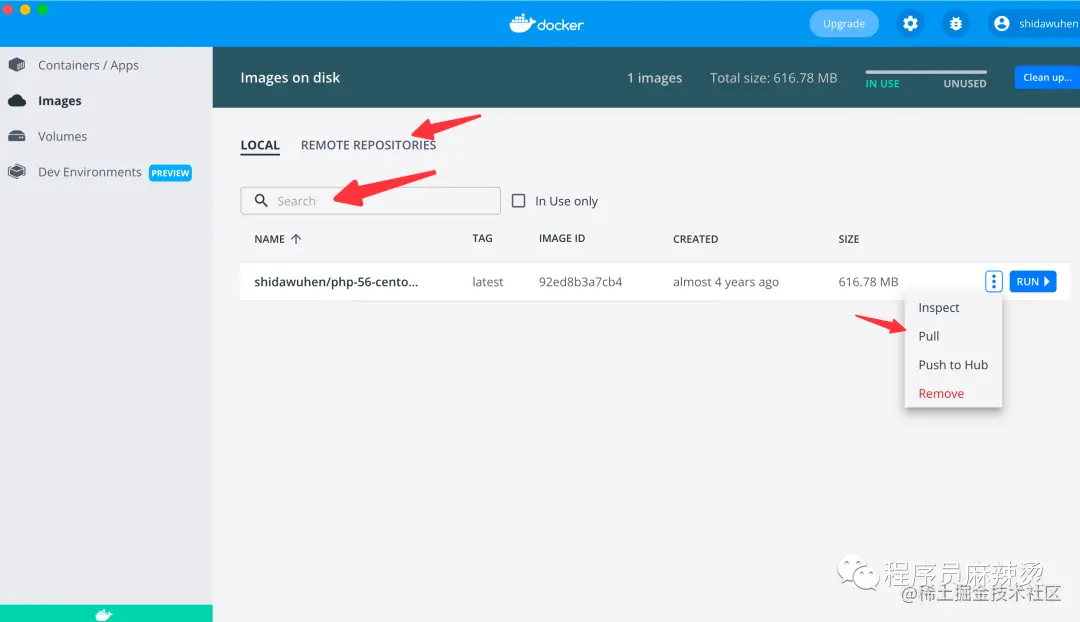The height and width of the screenshot is (622, 1080).
Task: Click the Dev Environments sidebar icon
Action: [17, 172]
